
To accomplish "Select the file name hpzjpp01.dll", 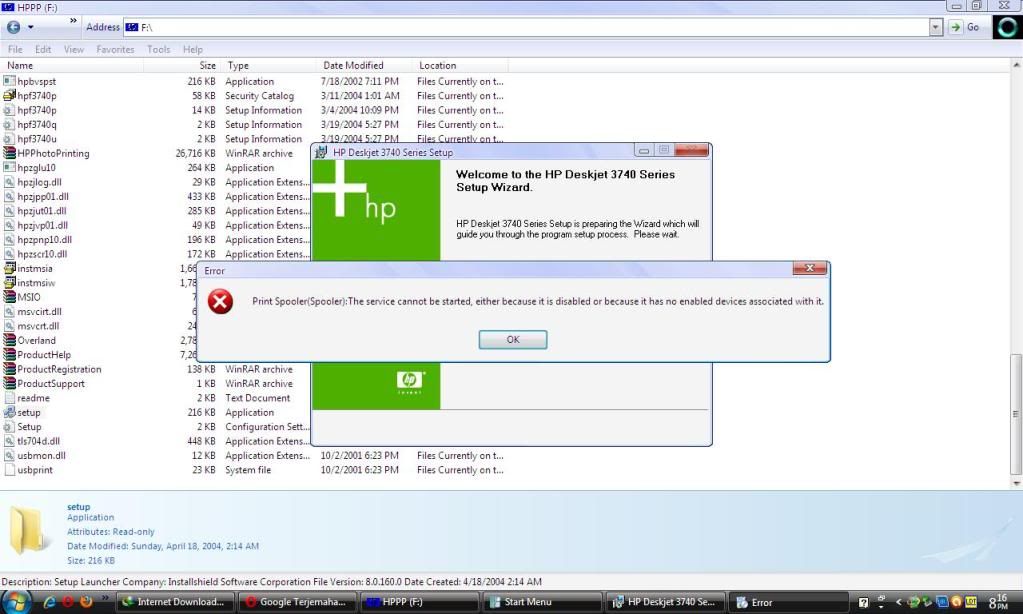I will click(x=42, y=196).
